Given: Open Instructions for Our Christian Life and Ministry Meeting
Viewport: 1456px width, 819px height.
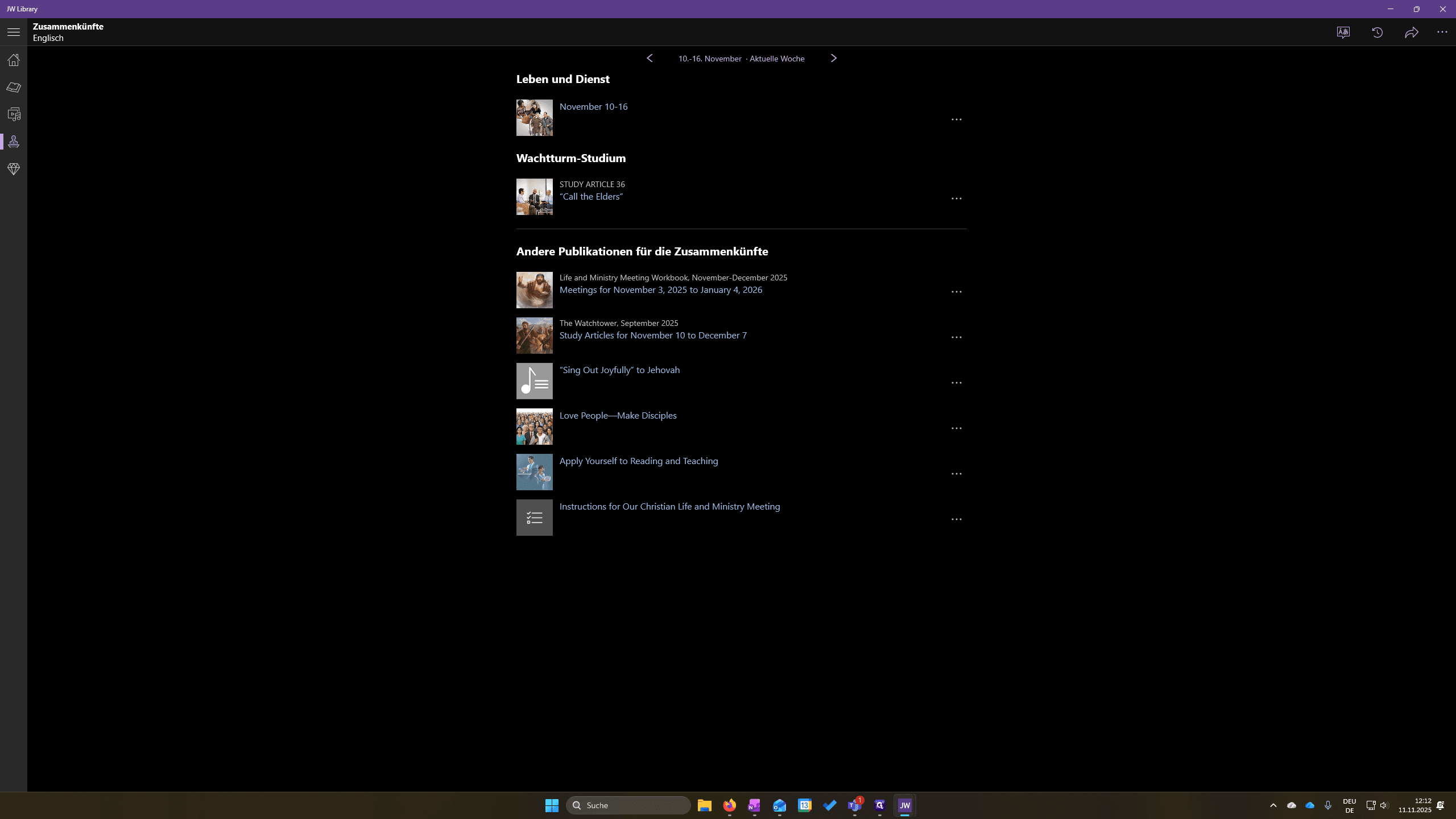Looking at the screenshot, I should pos(669,507).
